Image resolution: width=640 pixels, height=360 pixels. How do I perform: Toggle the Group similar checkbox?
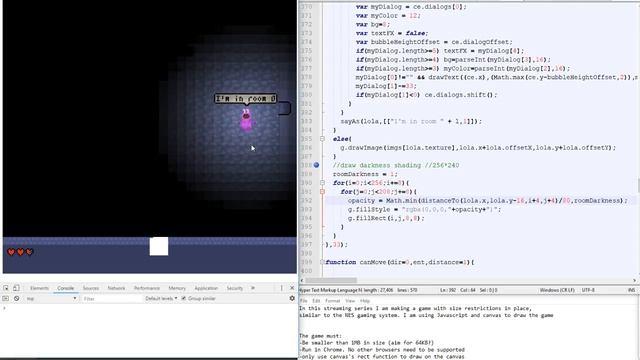[x=184, y=298]
